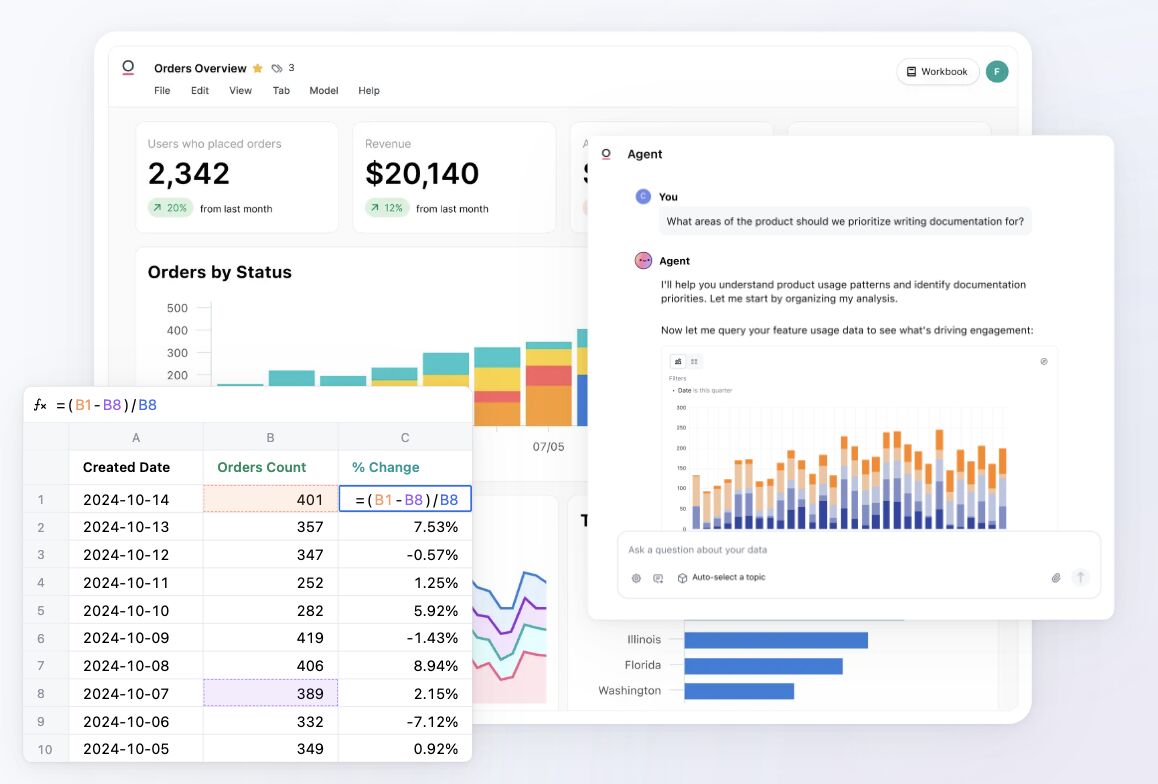Click the Workbook button
The height and width of the screenshot is (784, 1158).
pos(937,72)
